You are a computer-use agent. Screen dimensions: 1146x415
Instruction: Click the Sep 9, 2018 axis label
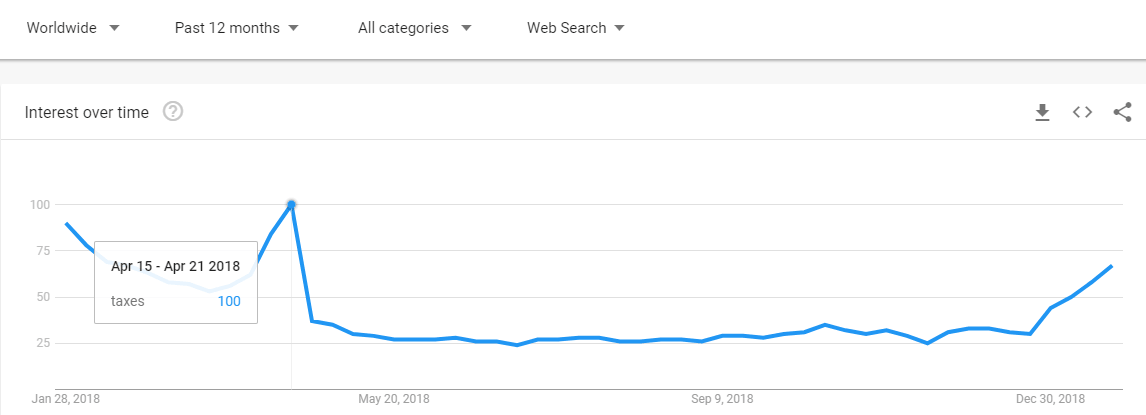[722, 399]
